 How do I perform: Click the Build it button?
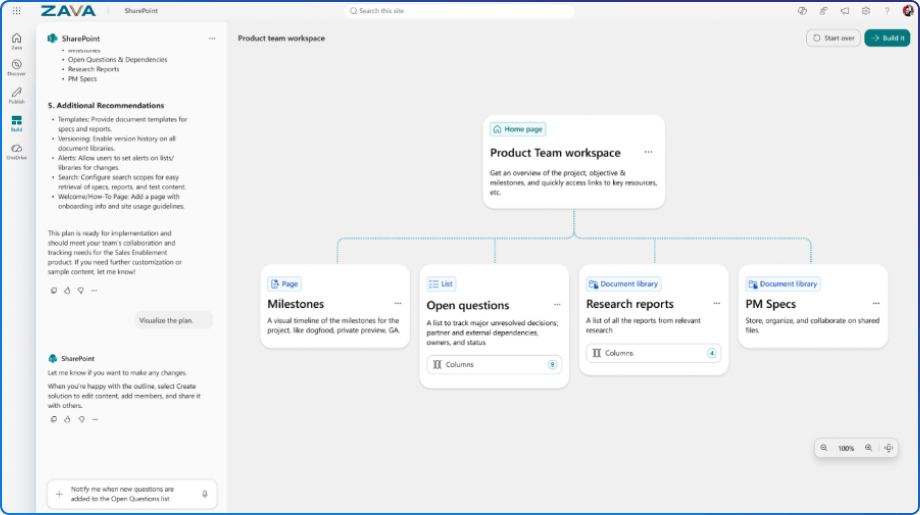(887, 38)
